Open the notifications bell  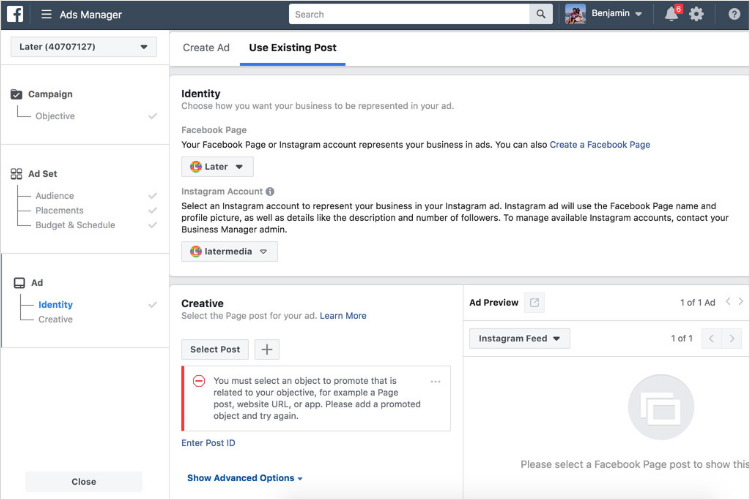pyautogui.click(x=671, y=14)
